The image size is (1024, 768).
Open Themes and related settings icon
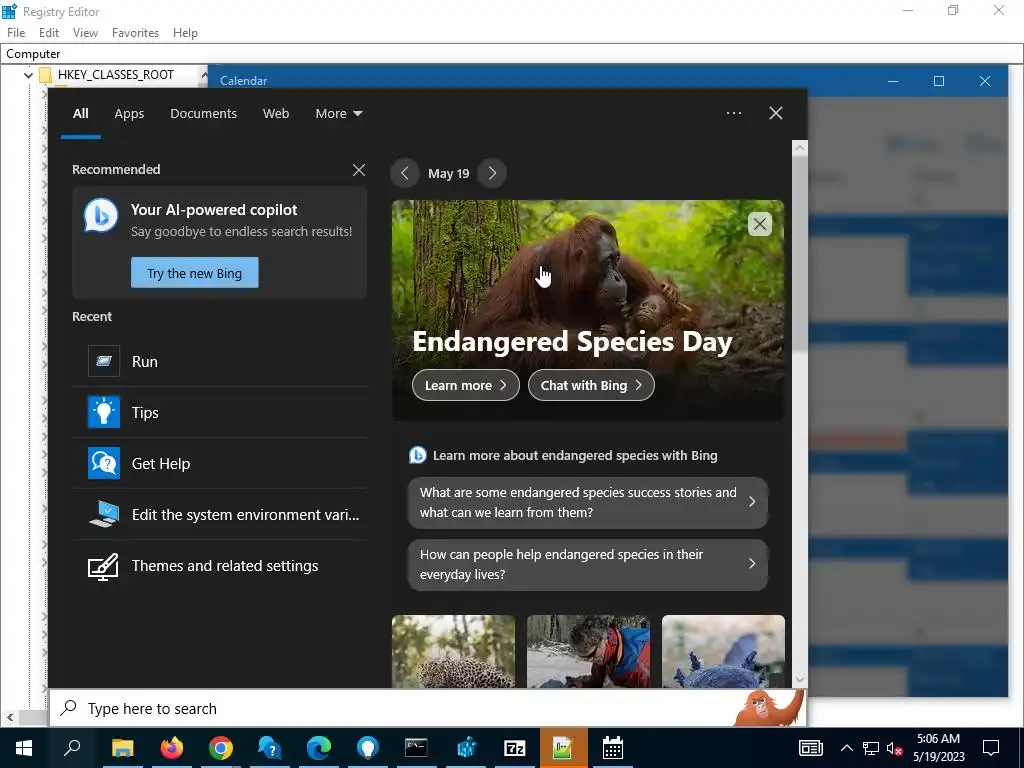tap(104, 566)
